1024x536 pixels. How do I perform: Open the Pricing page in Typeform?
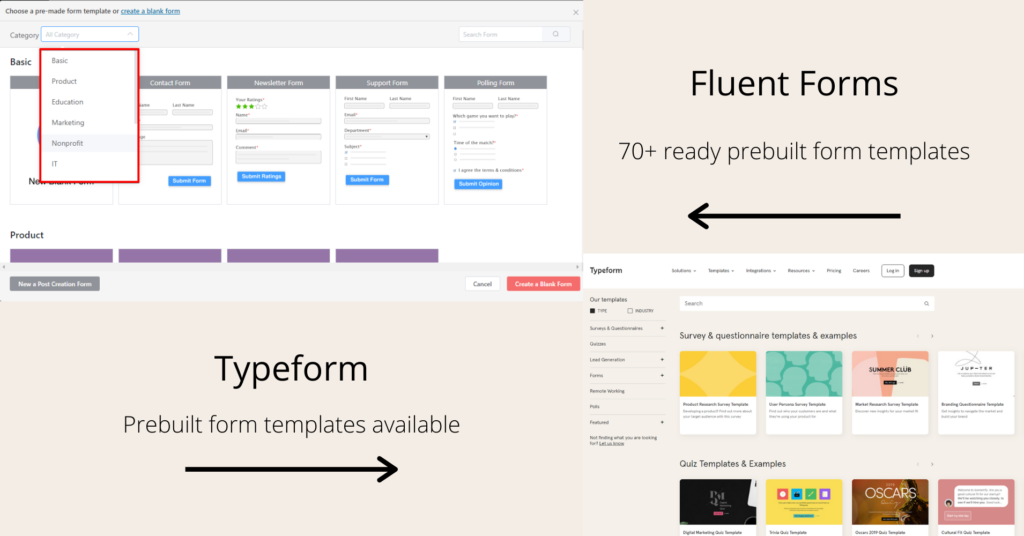[x=834, y=270]
